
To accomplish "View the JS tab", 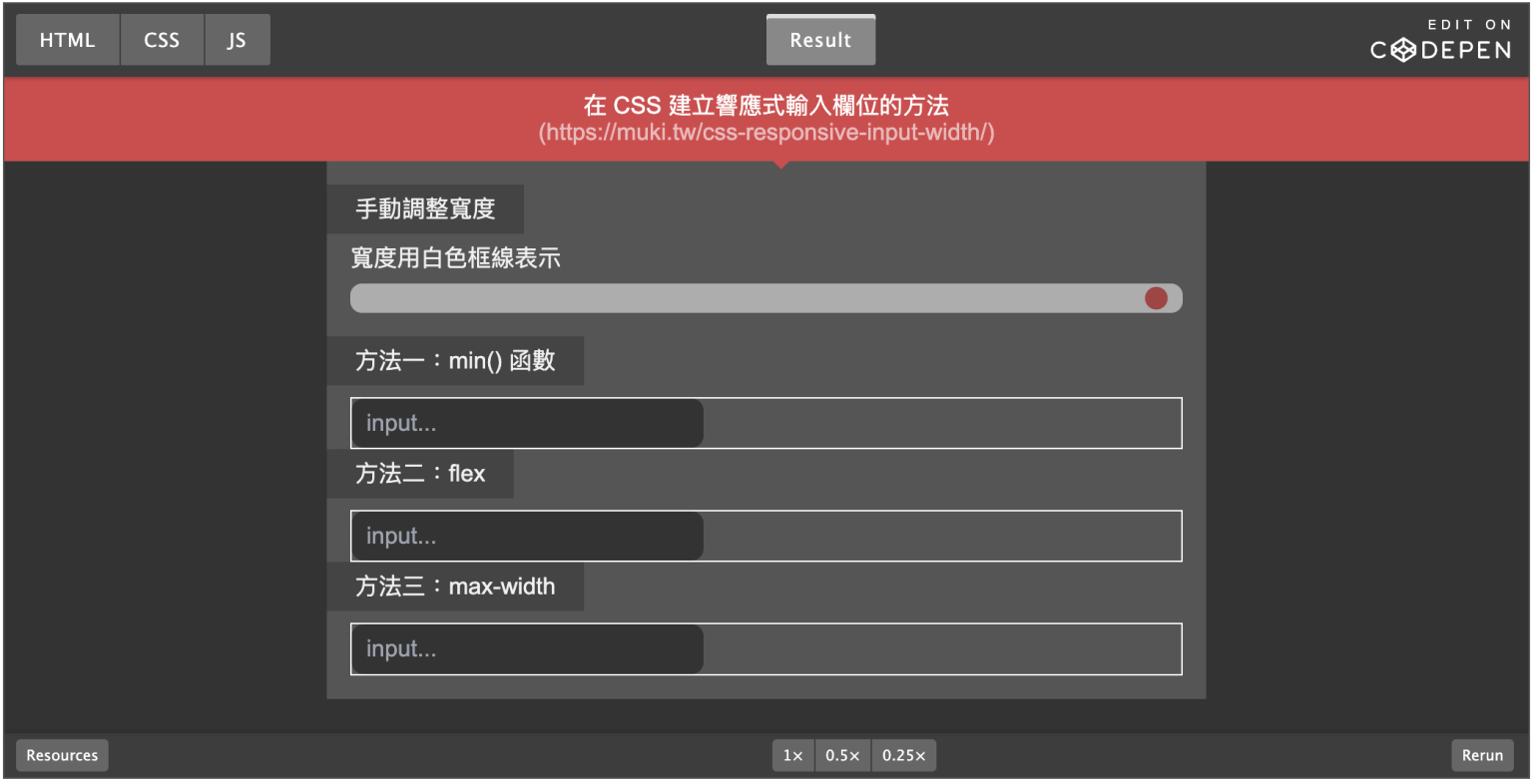I will (237, 39).
